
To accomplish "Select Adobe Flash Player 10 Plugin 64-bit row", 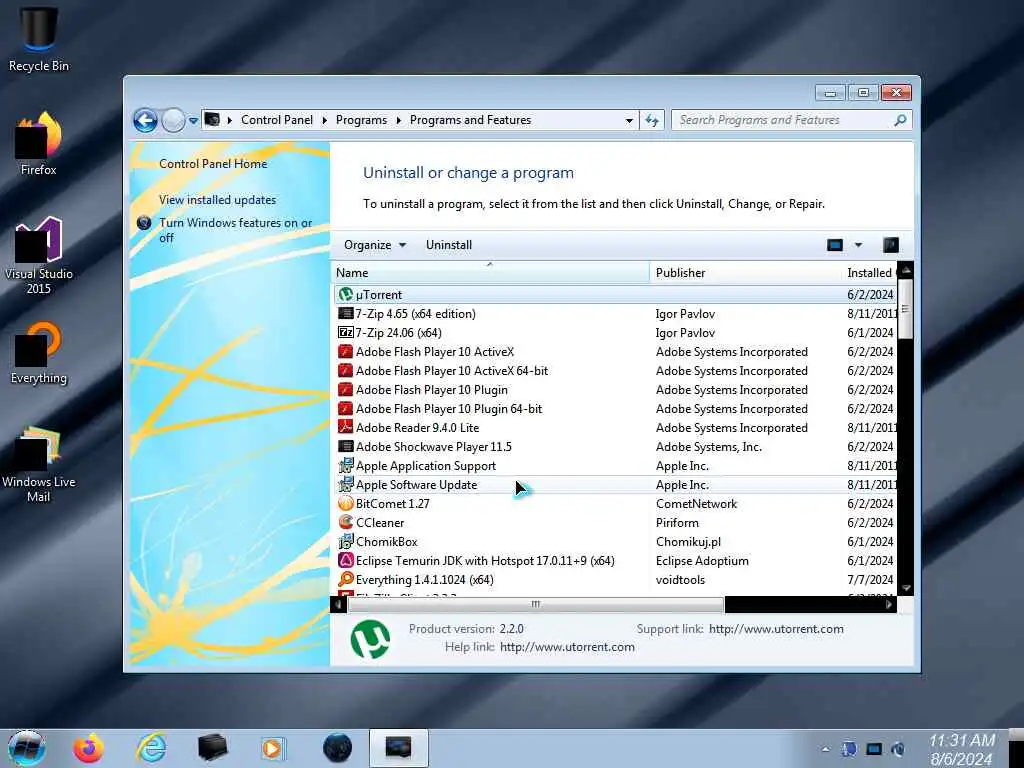I will click(615, 408).
